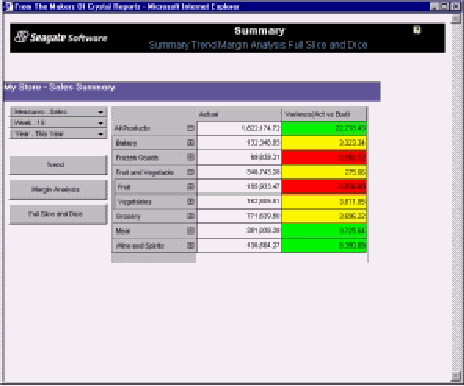Click the Full Slice and Dice button
The width and height of the screenshot is (464, 386).
pyautogui.click(x=58, y=214)
